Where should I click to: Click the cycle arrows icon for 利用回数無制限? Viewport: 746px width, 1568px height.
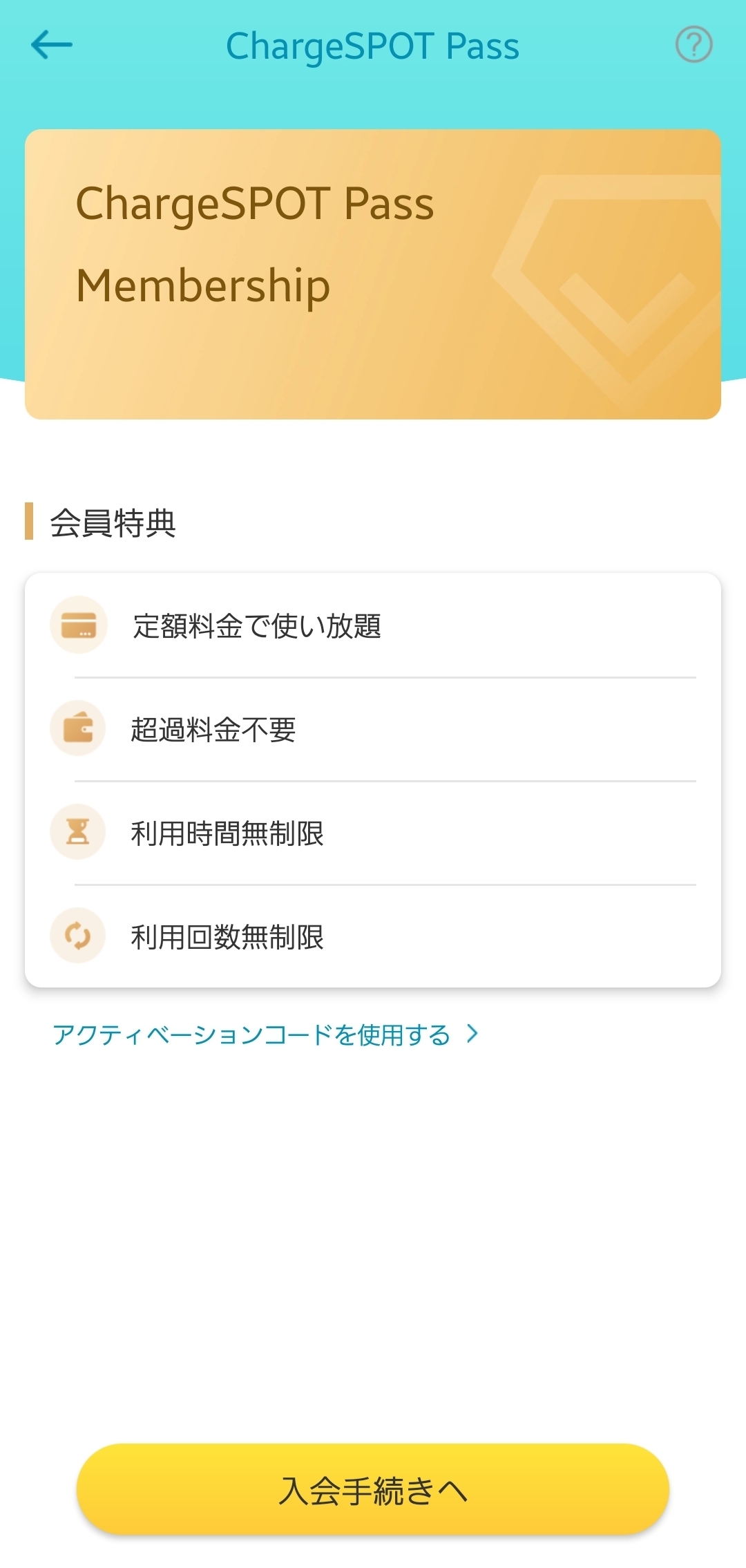[x=78, y=936]
